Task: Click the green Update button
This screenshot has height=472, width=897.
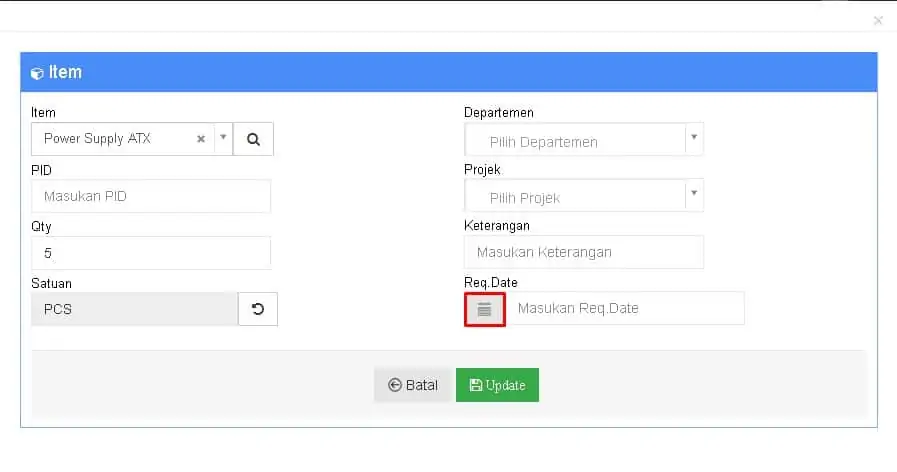Action: 497,385
